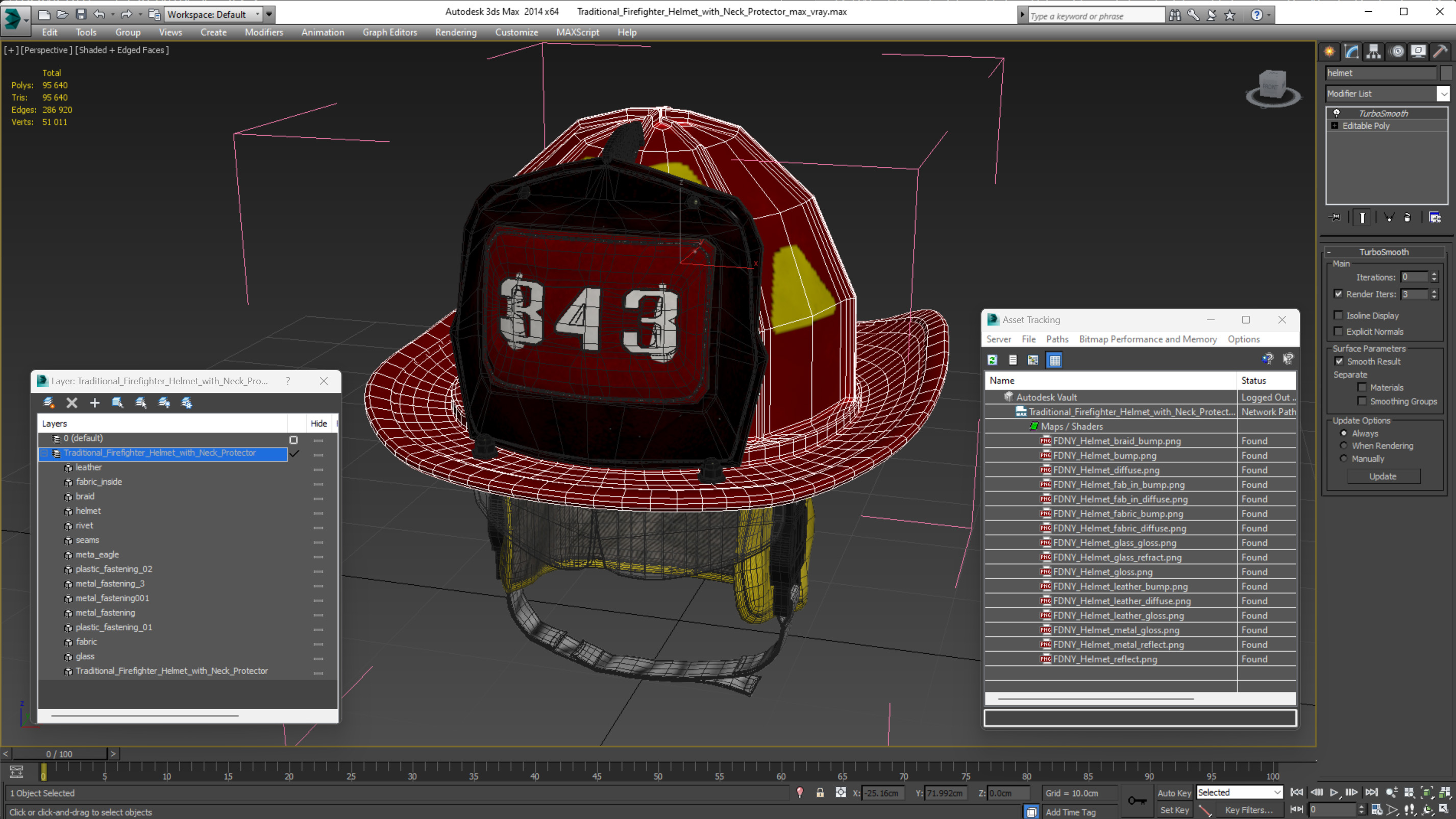This screenshot has height=819, width=1456.
Task: Switch Asset Tracking to table view
Action: coord(1055,360)
